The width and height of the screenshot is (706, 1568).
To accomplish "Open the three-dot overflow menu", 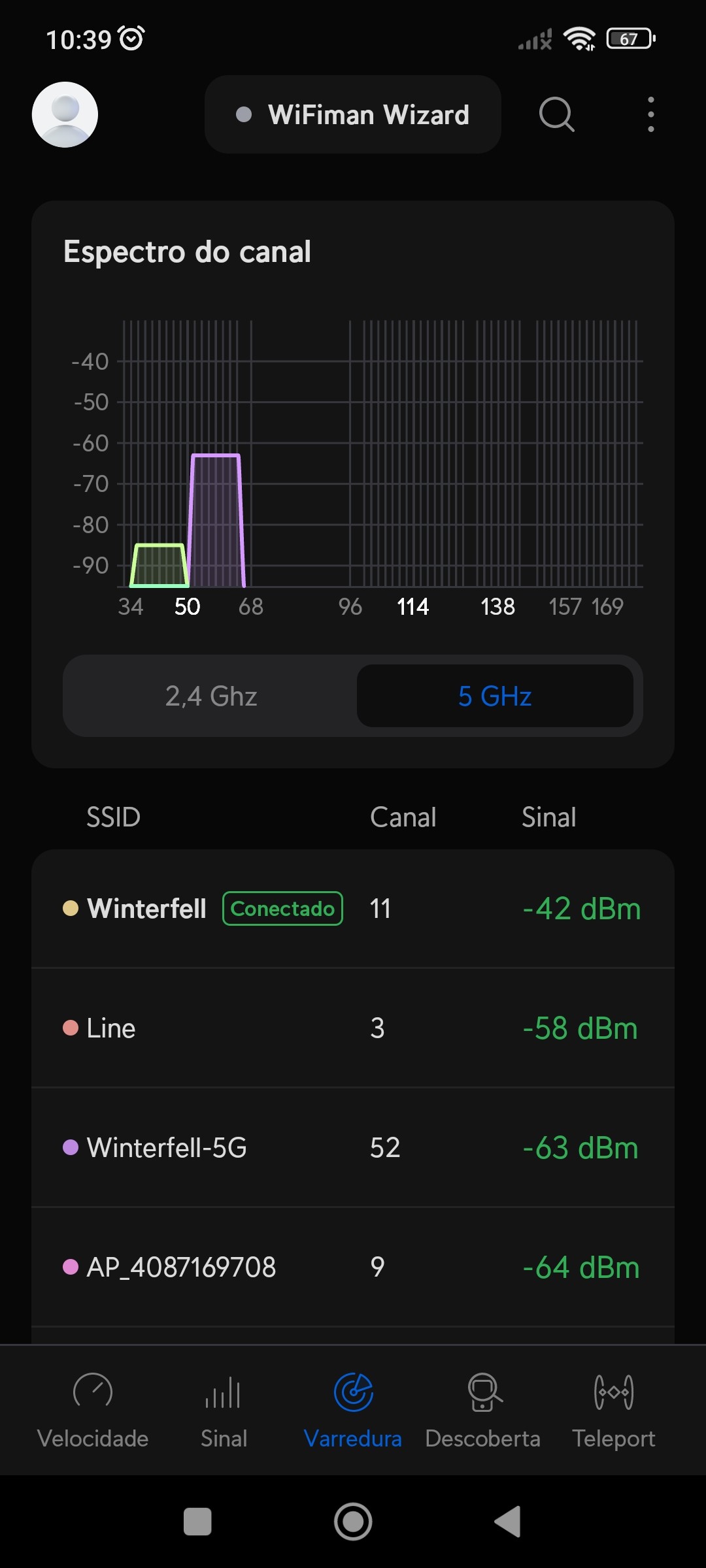I will (650, 114).
